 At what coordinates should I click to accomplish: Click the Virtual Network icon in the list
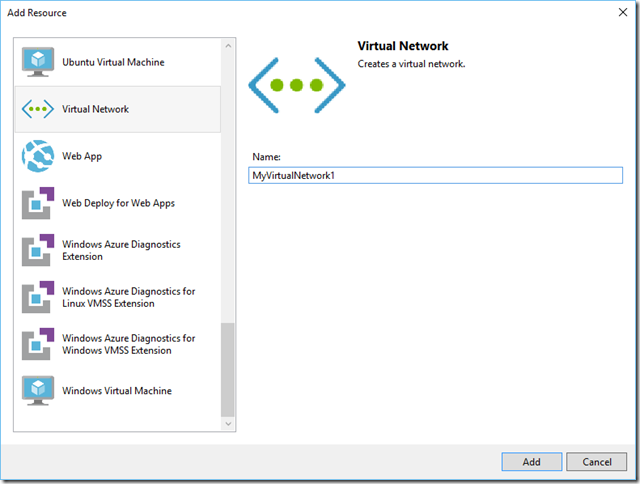(38, 109)
